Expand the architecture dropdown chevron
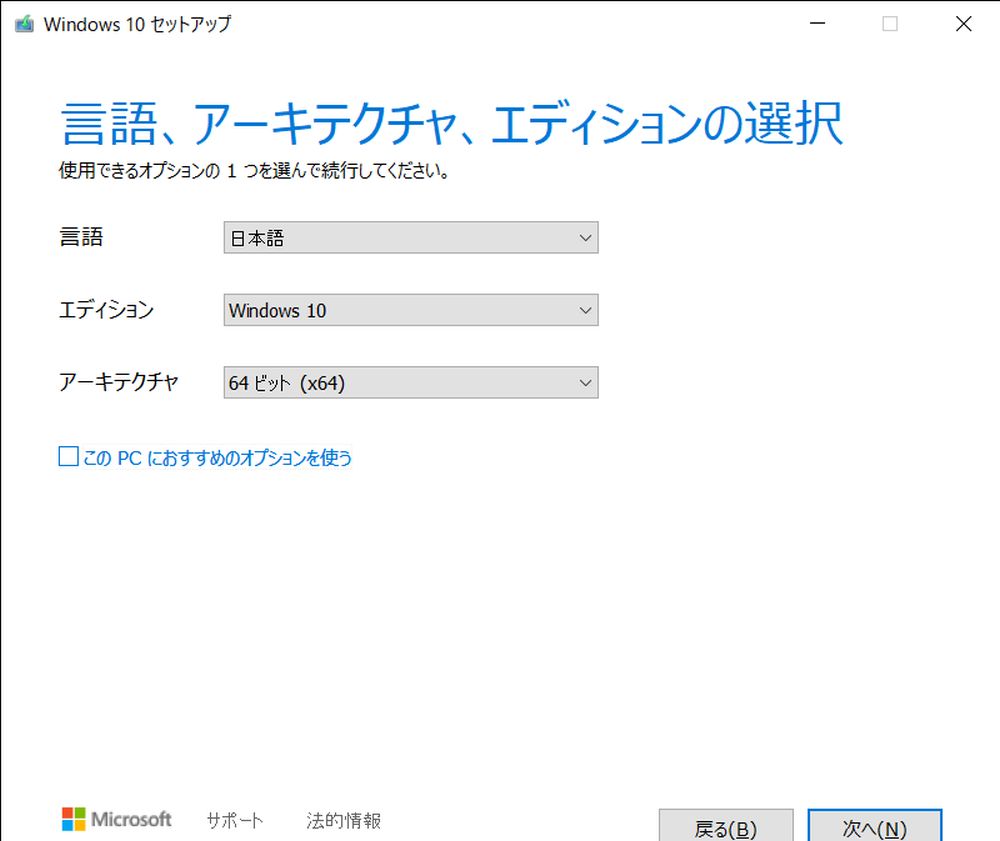This screenshot has height=841, width=1000. pos(586,382)
